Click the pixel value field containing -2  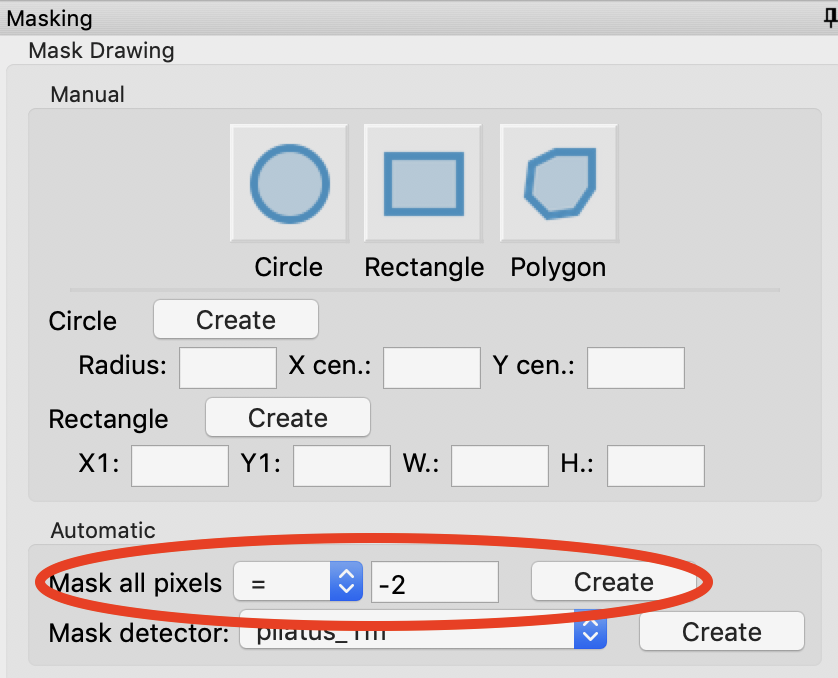point(435,582)
